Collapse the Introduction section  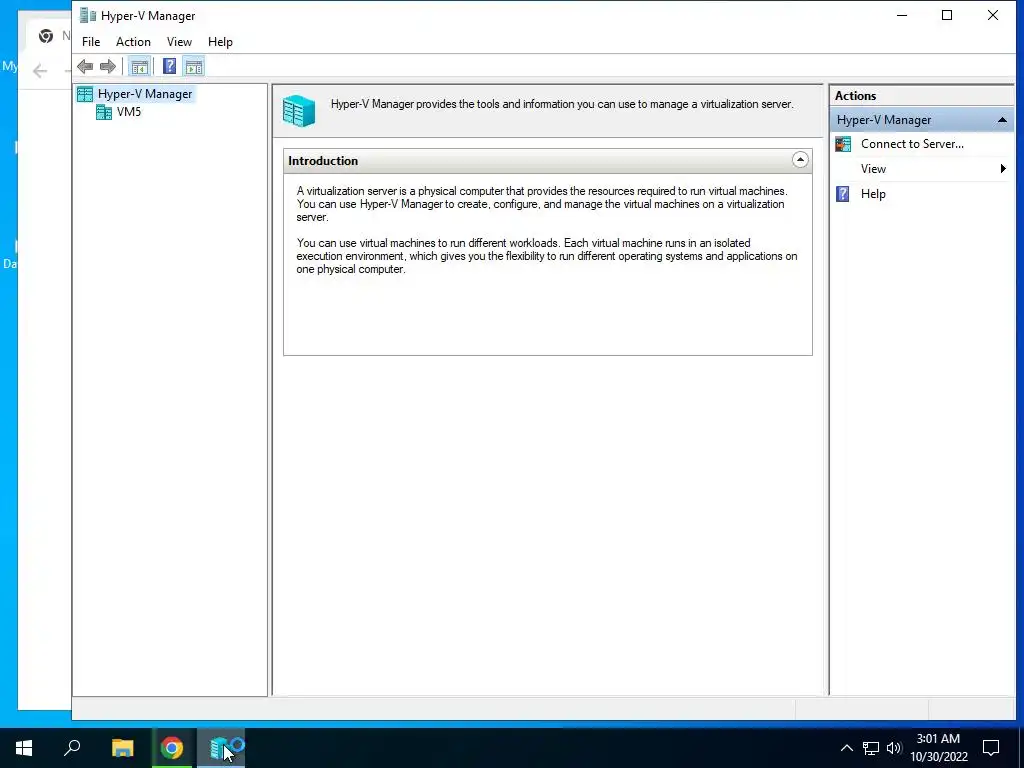(x=800, y=160)
